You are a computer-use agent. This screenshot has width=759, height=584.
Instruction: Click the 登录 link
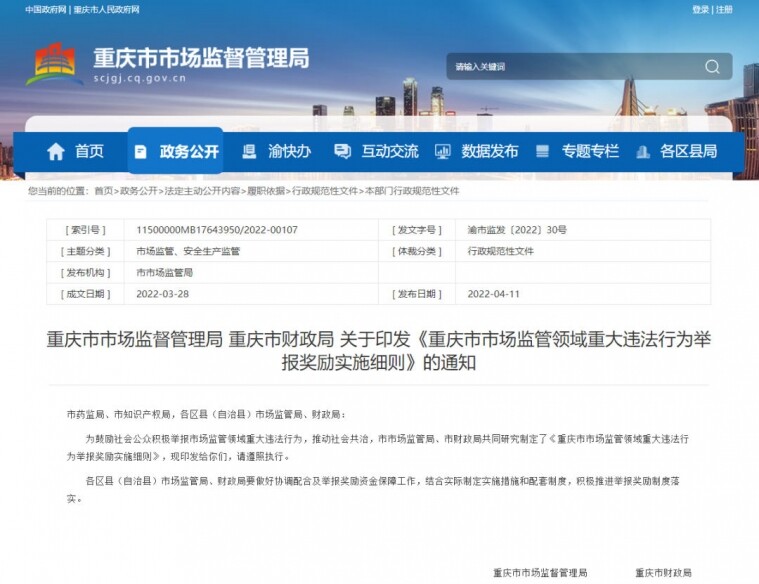point(700,10)
